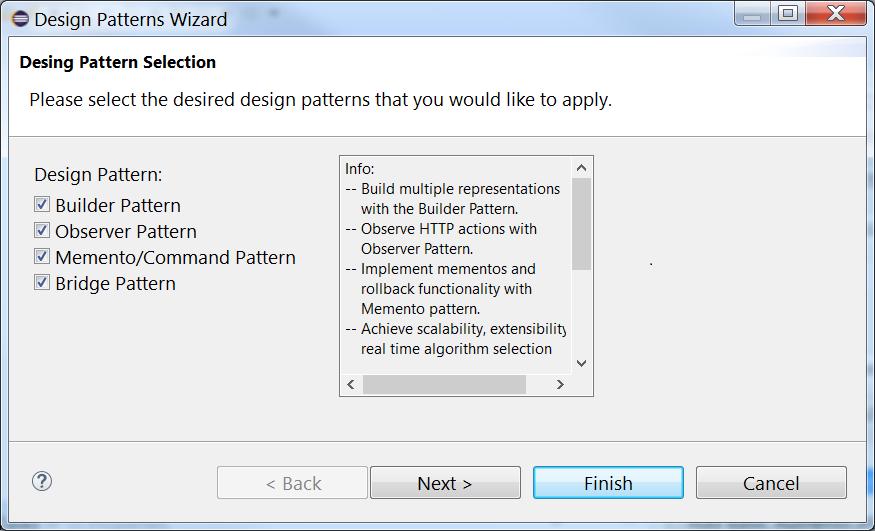Maximize the wizard window

(788, 14)
